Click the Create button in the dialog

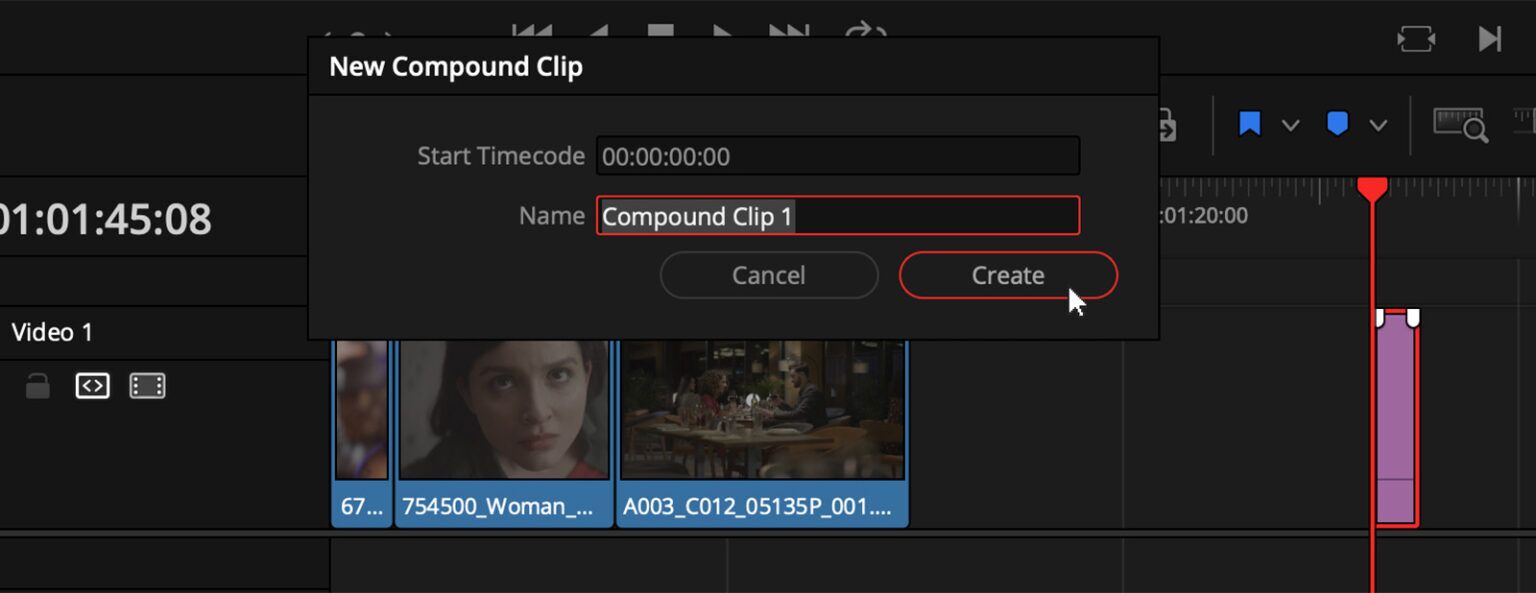[x=1007, y=275]
